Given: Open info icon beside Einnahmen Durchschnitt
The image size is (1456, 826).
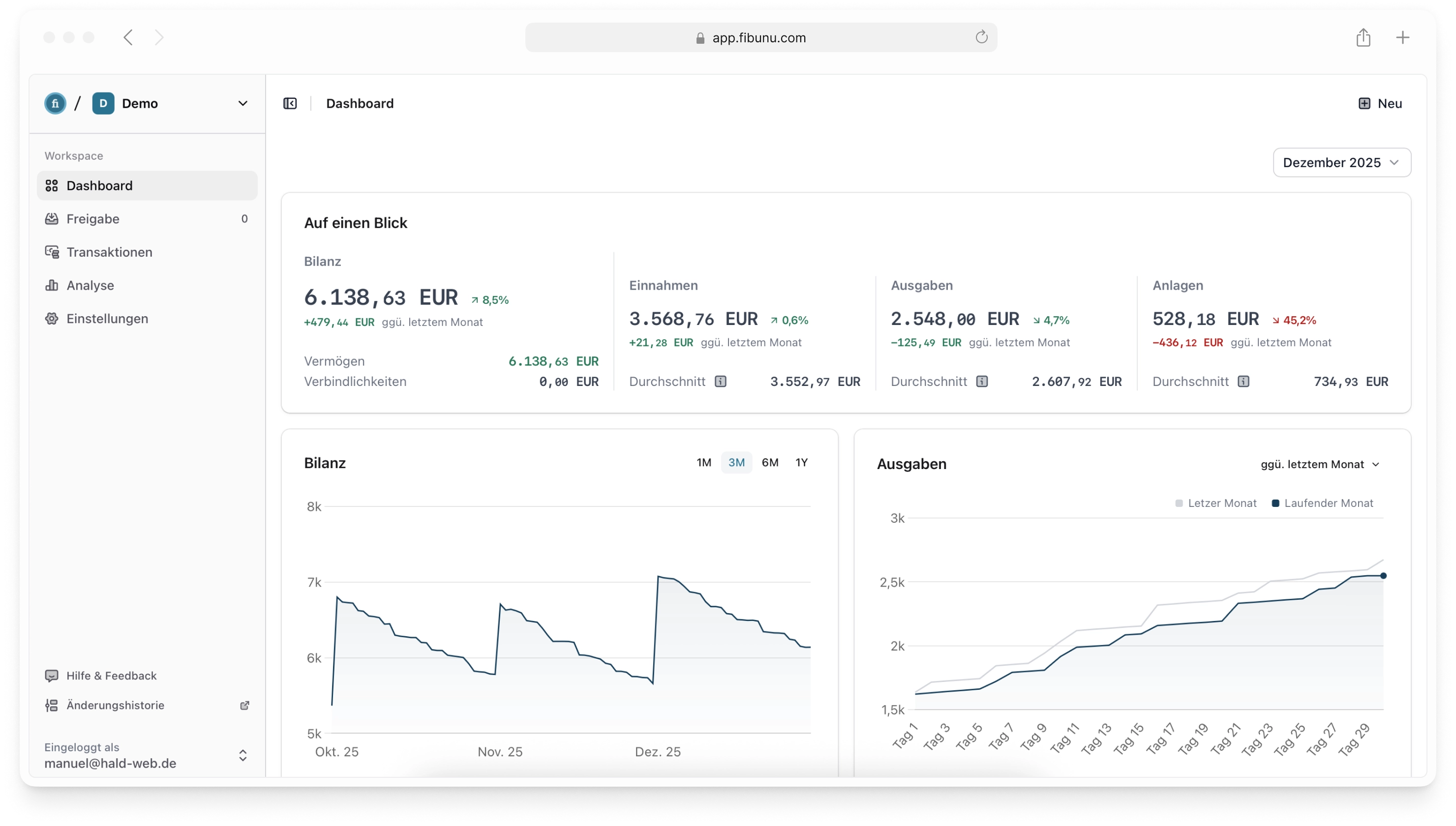Looking at the screenshot, I should [720, 381].
